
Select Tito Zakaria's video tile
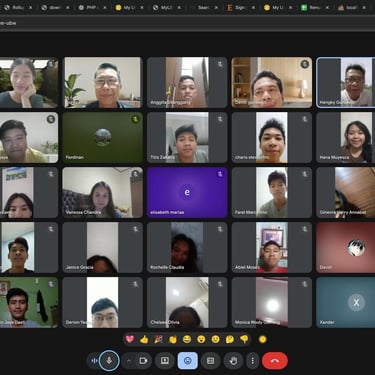[187, 137]
